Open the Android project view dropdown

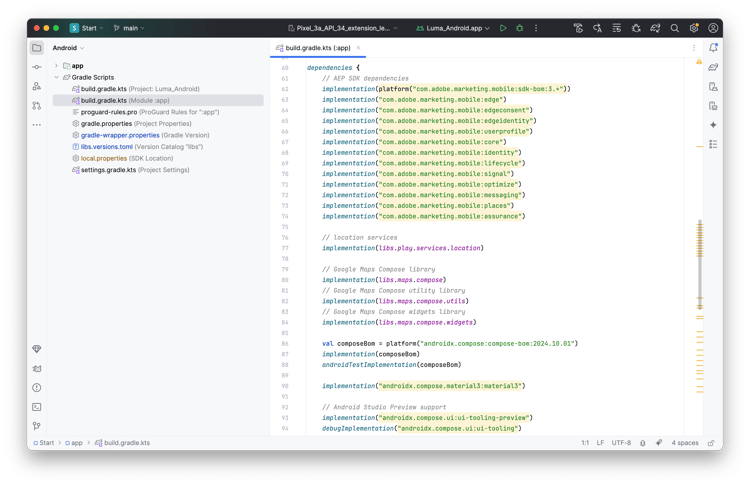tap(68, 48)
